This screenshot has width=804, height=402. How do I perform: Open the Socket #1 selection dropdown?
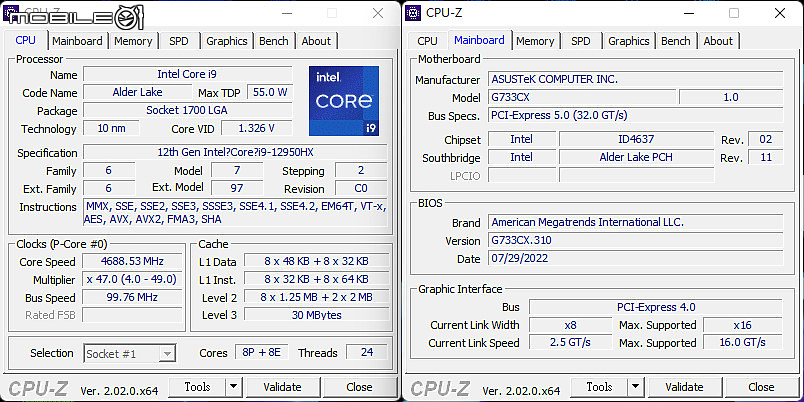tap(130, 354)
